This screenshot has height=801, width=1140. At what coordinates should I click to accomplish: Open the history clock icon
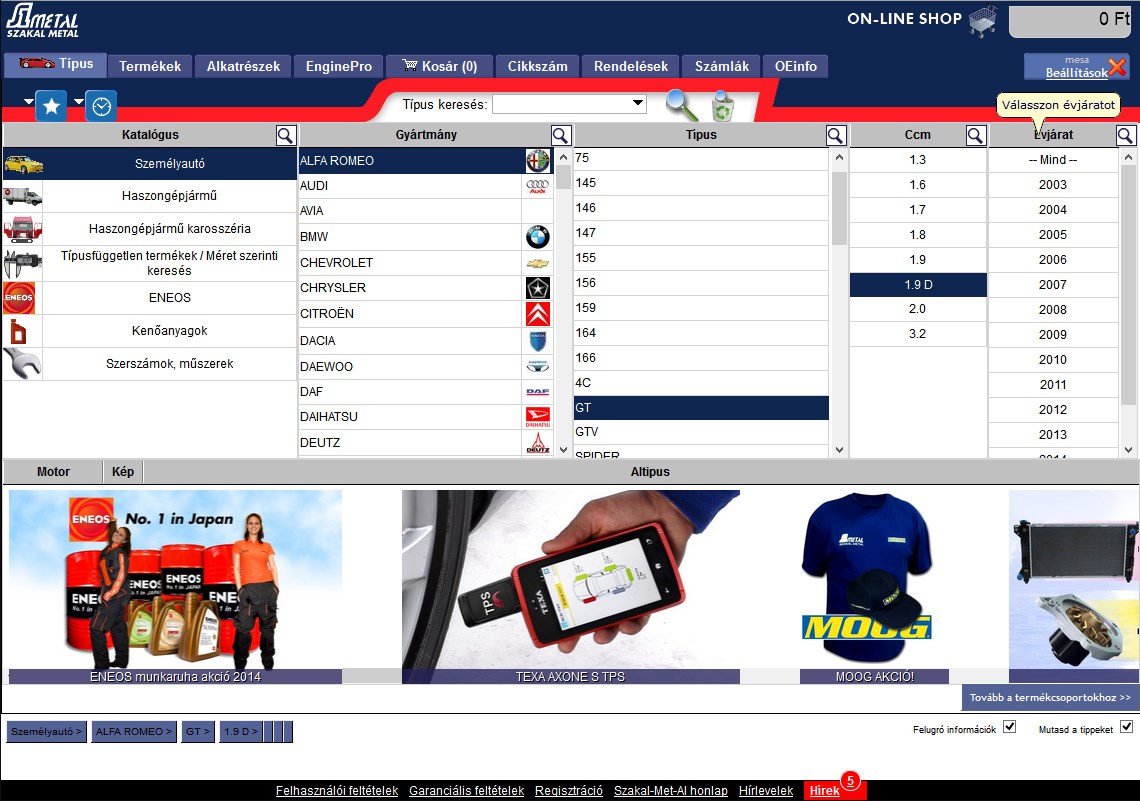101,106
